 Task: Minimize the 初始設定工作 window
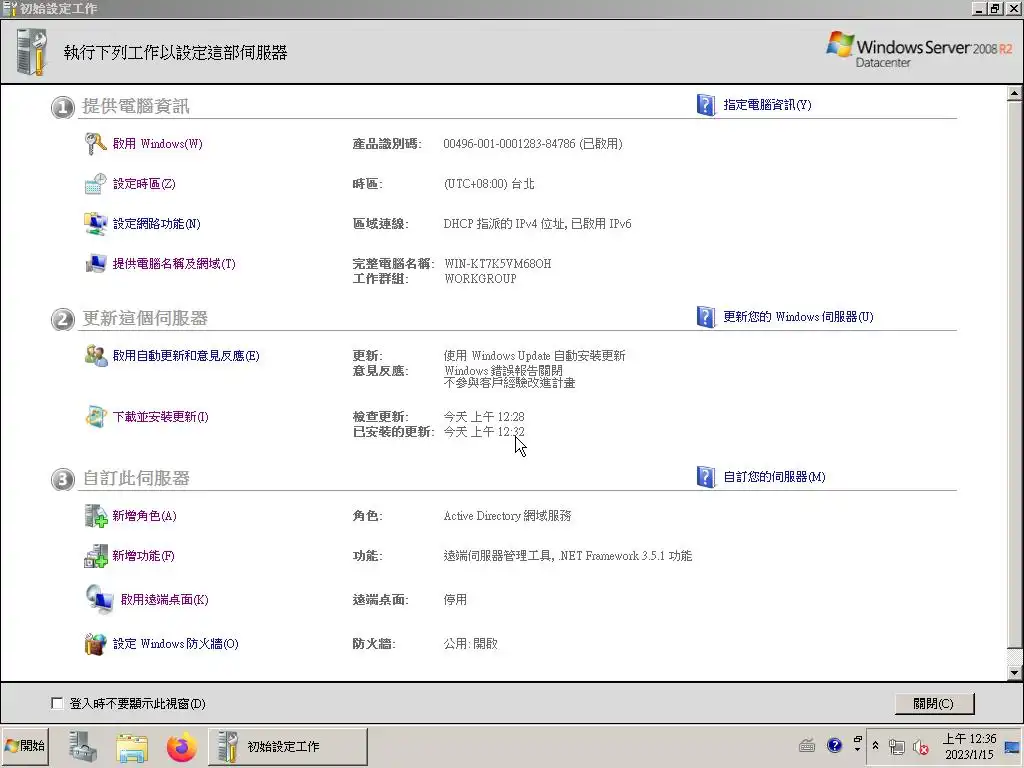tap(979, 8)
